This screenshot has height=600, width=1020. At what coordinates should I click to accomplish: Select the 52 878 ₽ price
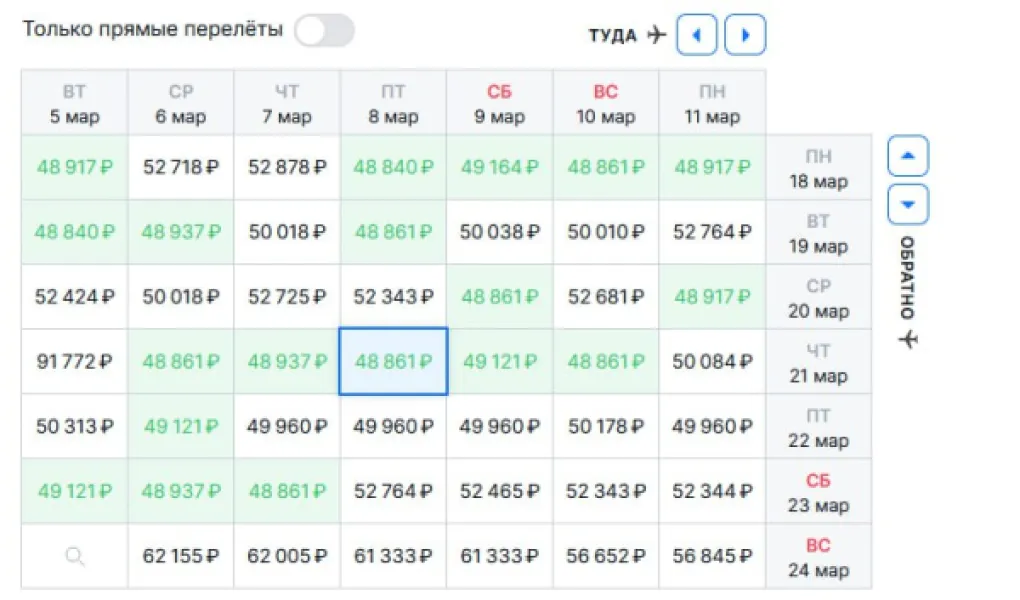tap(287, 167)
